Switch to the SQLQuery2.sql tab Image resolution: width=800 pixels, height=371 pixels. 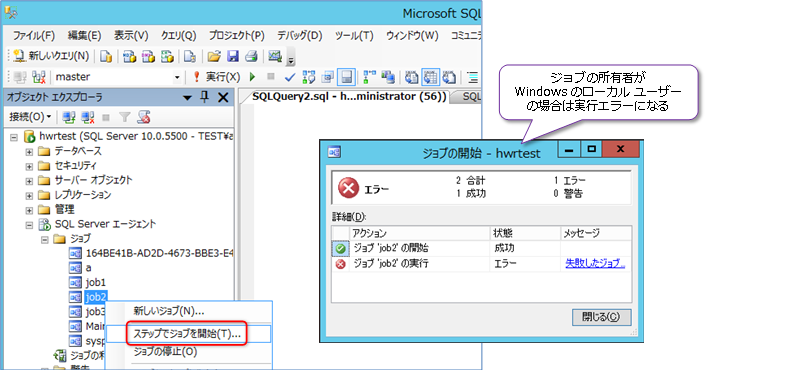349,96
